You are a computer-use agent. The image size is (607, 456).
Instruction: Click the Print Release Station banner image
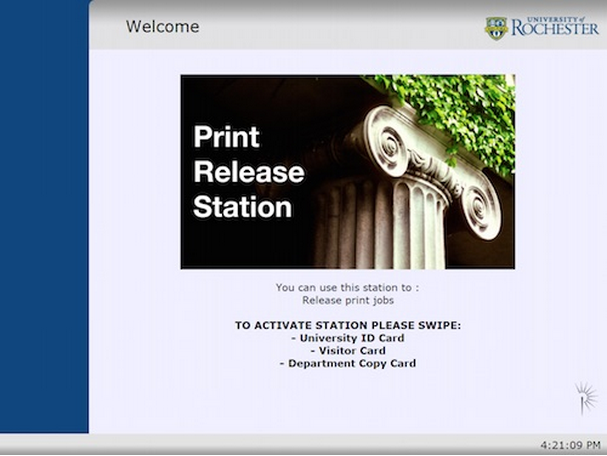[348, 172]
